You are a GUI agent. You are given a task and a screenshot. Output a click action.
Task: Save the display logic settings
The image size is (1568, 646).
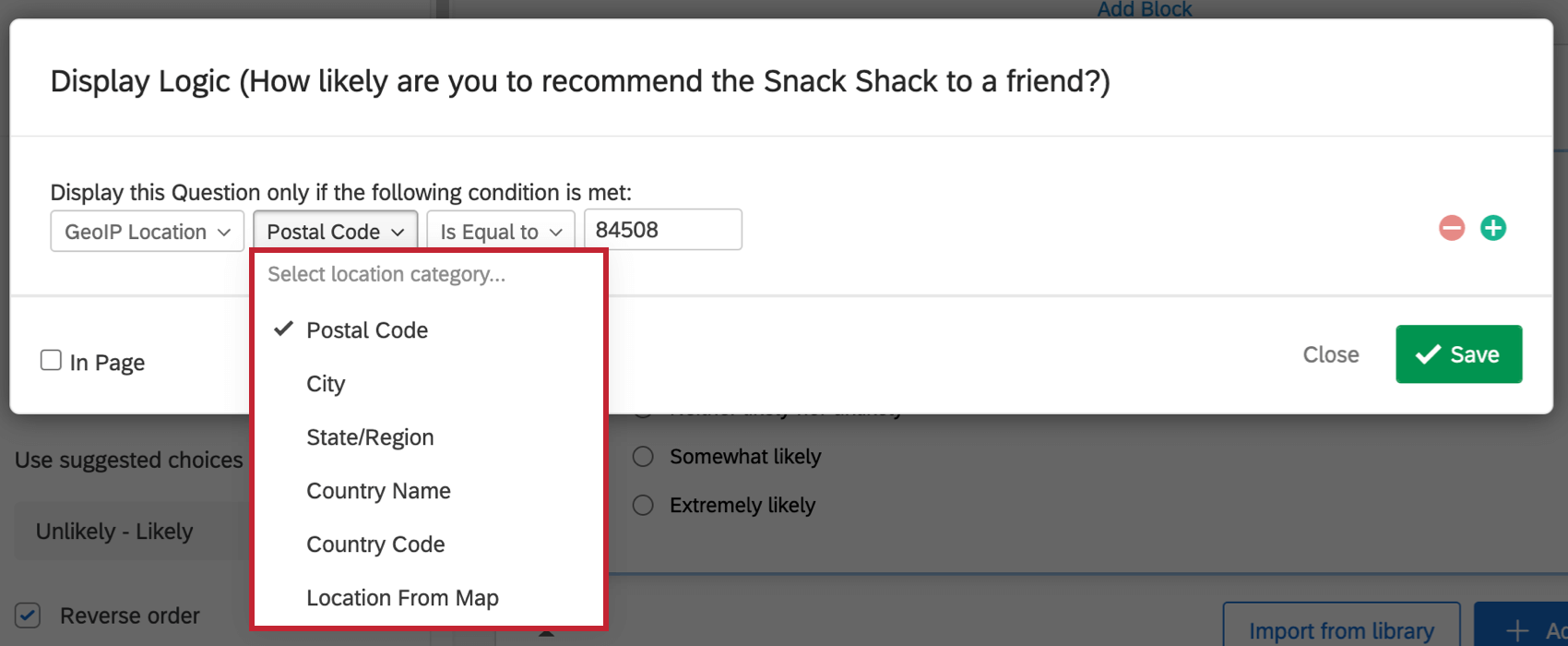(x=1458, y=353)
